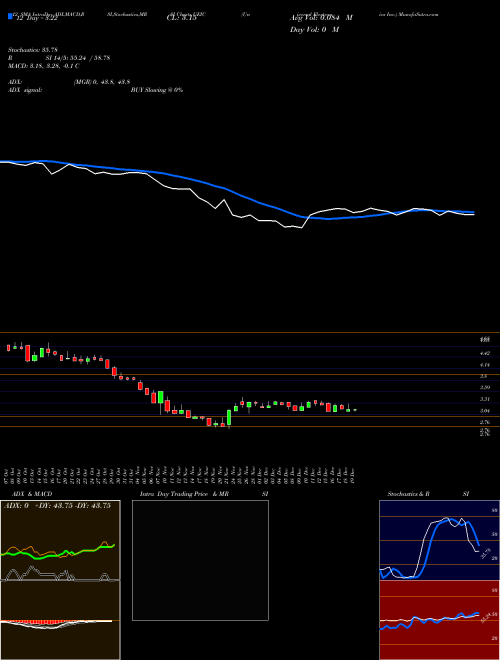Click the rightmost candlestick on the price chart
The height and width of the screenshot is (660, 500).
click(x=355, y=410)
